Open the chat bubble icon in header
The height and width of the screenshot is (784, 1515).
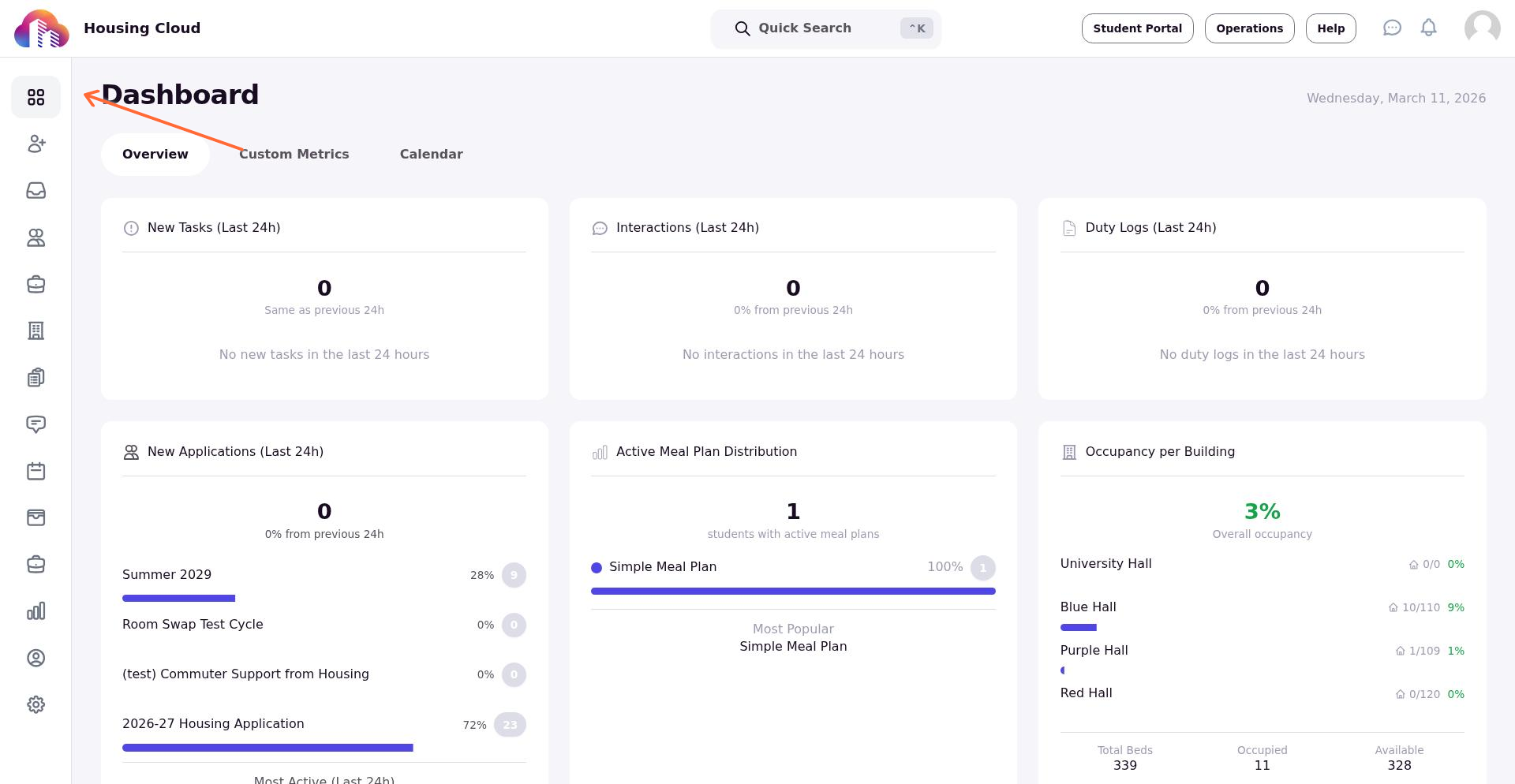click(x=1392, y=28)
